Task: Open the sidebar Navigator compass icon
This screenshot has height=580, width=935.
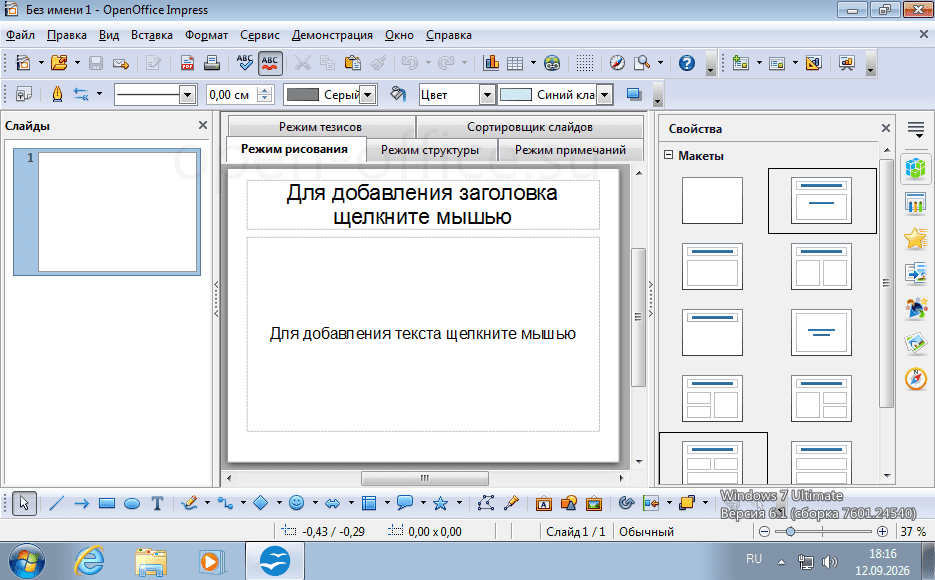Action: [915, 379]
